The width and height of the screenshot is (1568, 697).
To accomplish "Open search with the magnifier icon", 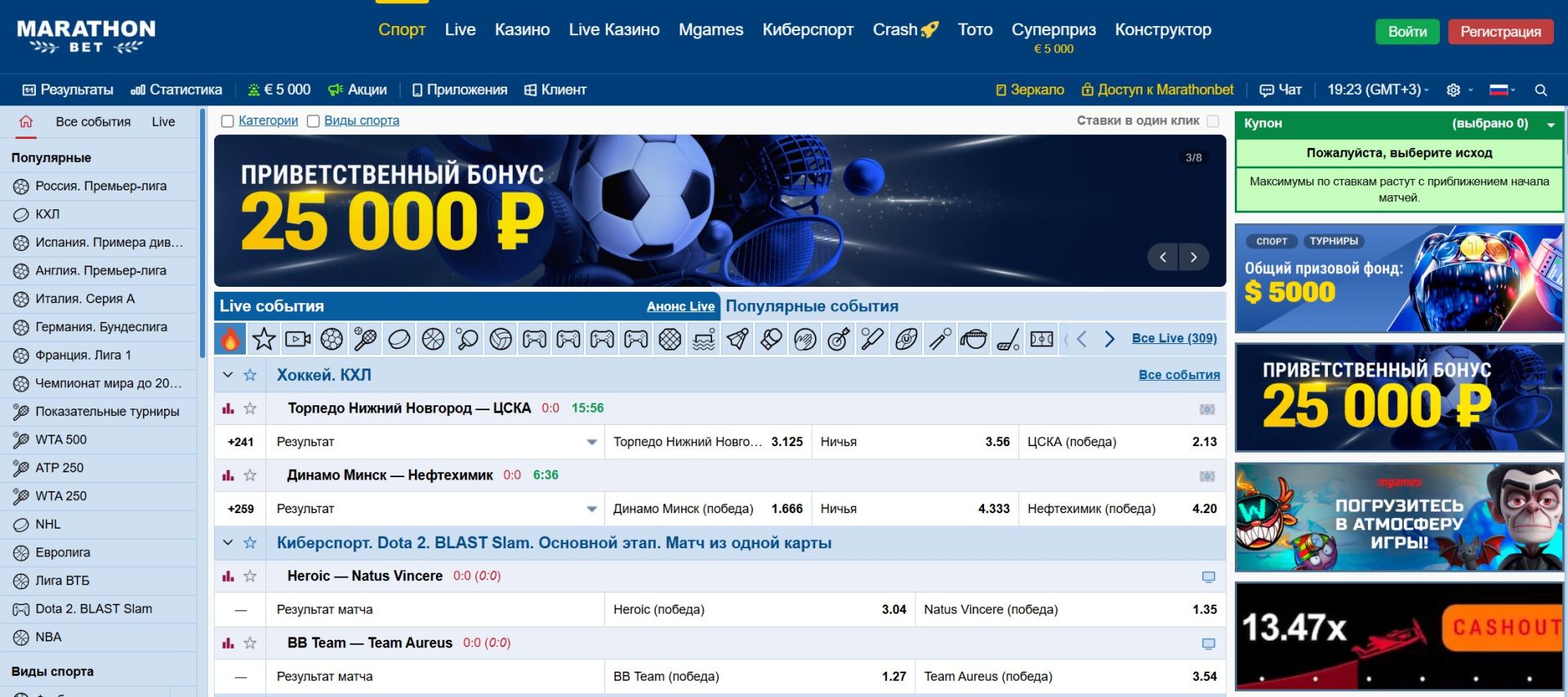I will 1540,90.
